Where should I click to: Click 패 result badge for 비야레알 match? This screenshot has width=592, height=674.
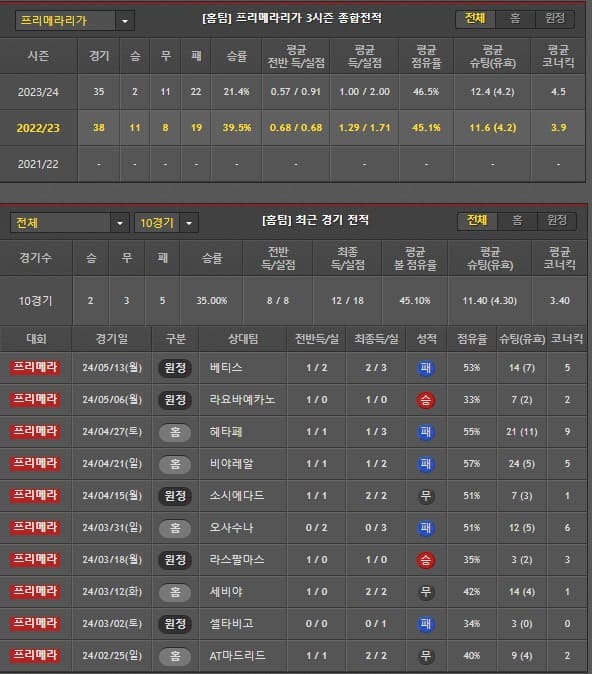tap(426, 464)
